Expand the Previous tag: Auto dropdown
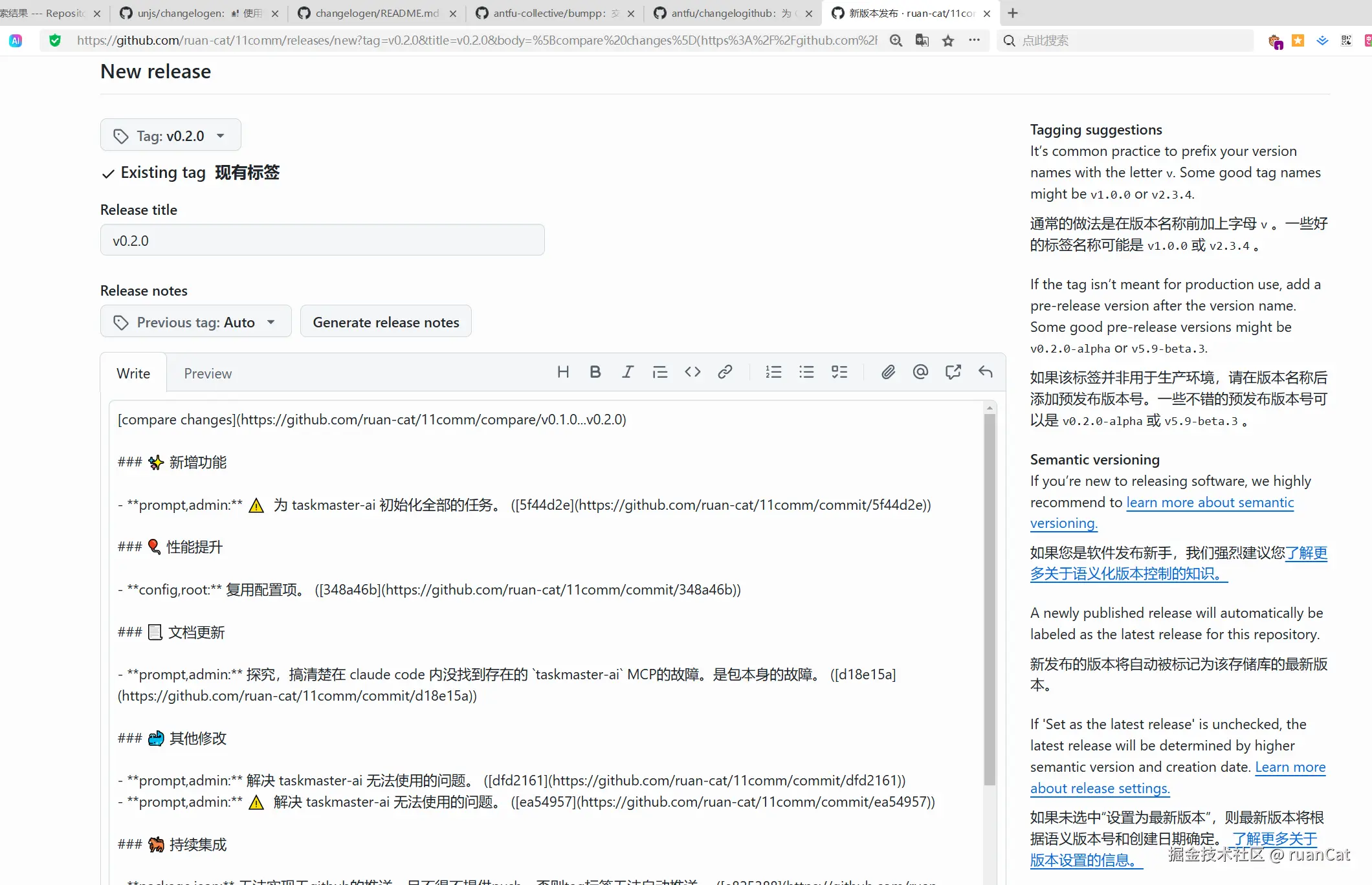The height and width of the screenshot is (885, 1372). click(x=195, y=322)
